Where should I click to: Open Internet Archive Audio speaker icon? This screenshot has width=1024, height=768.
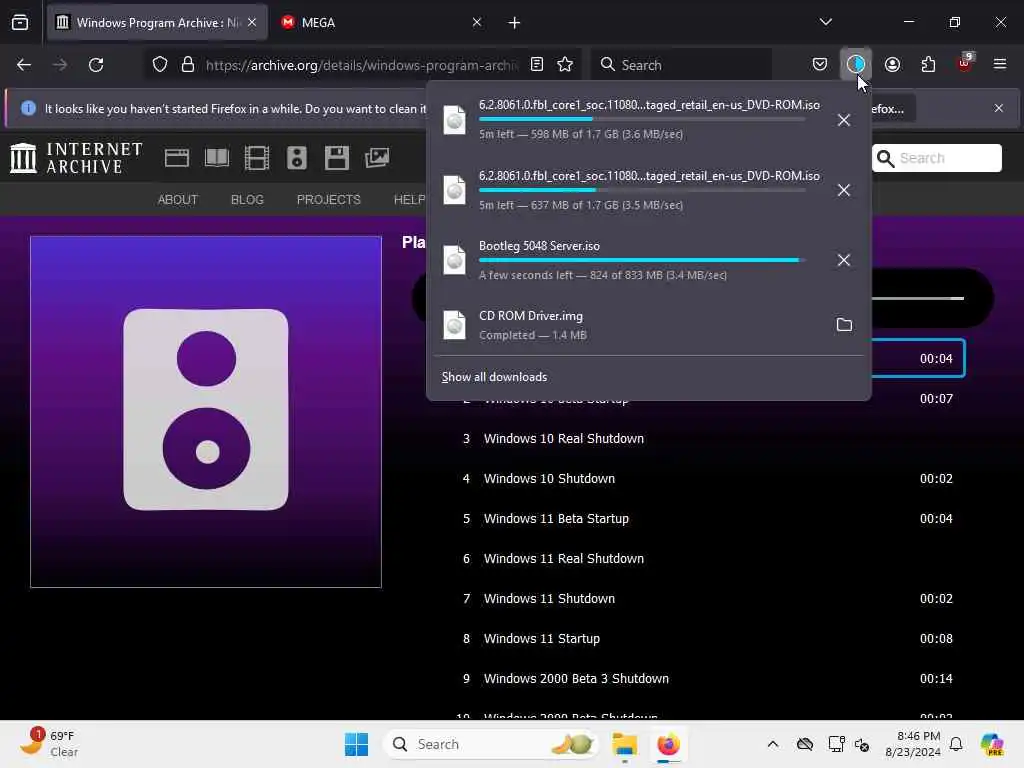[296, 158]
